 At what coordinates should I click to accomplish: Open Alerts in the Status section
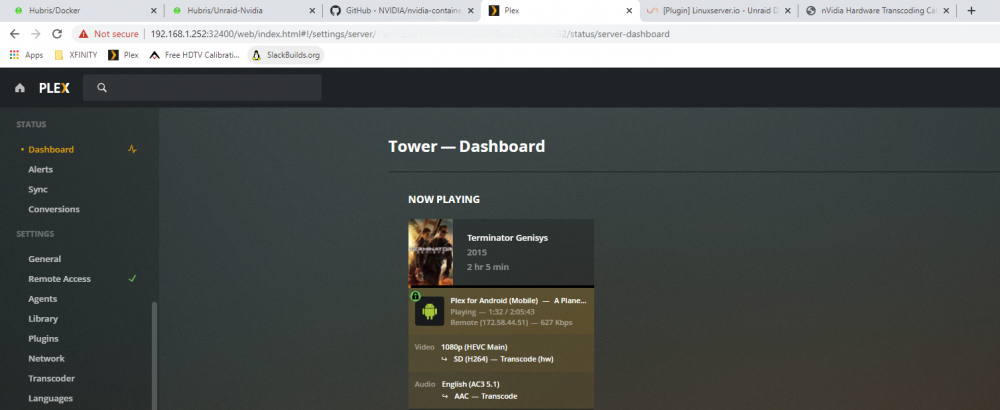[x=40, y=170]
